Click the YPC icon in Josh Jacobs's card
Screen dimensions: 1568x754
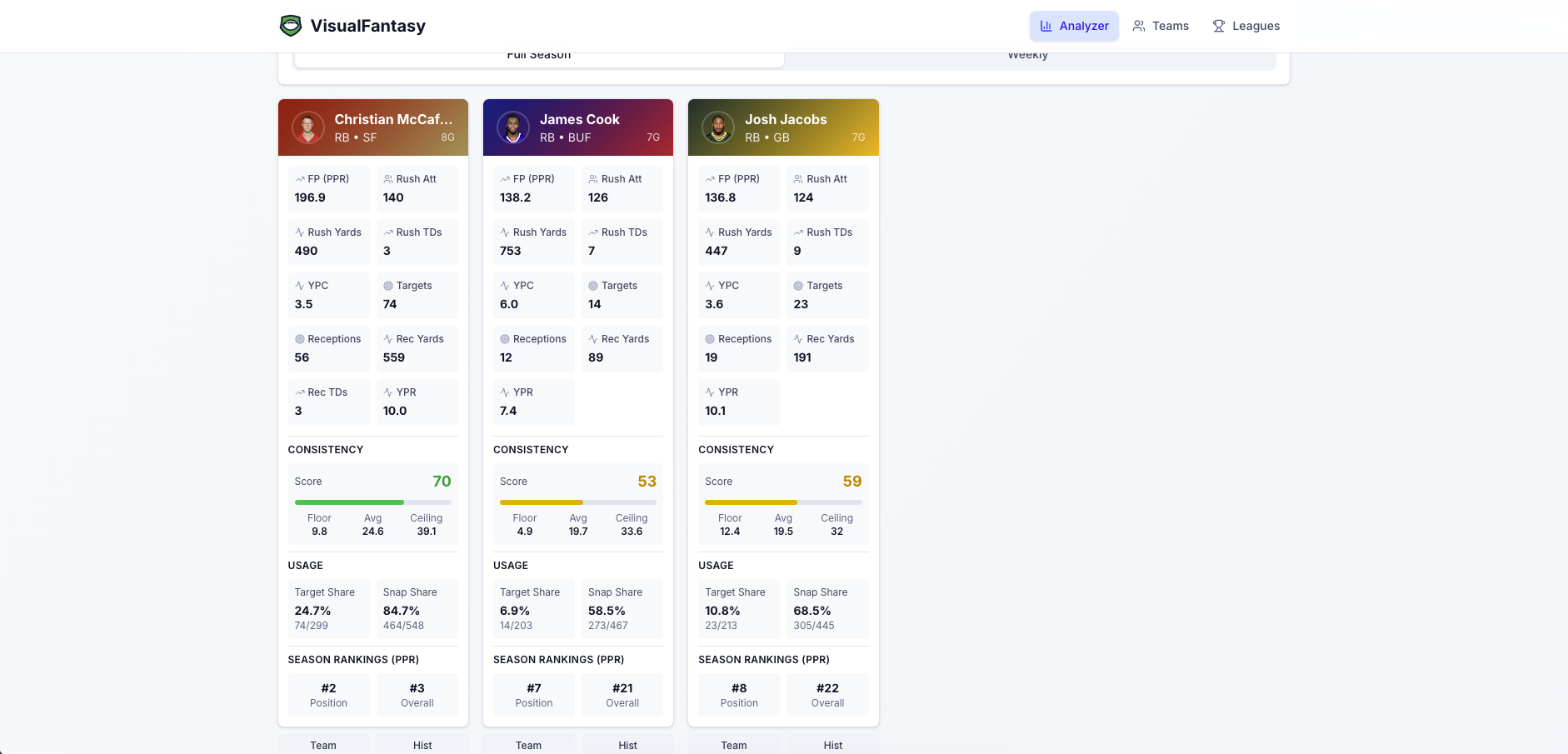710,286
